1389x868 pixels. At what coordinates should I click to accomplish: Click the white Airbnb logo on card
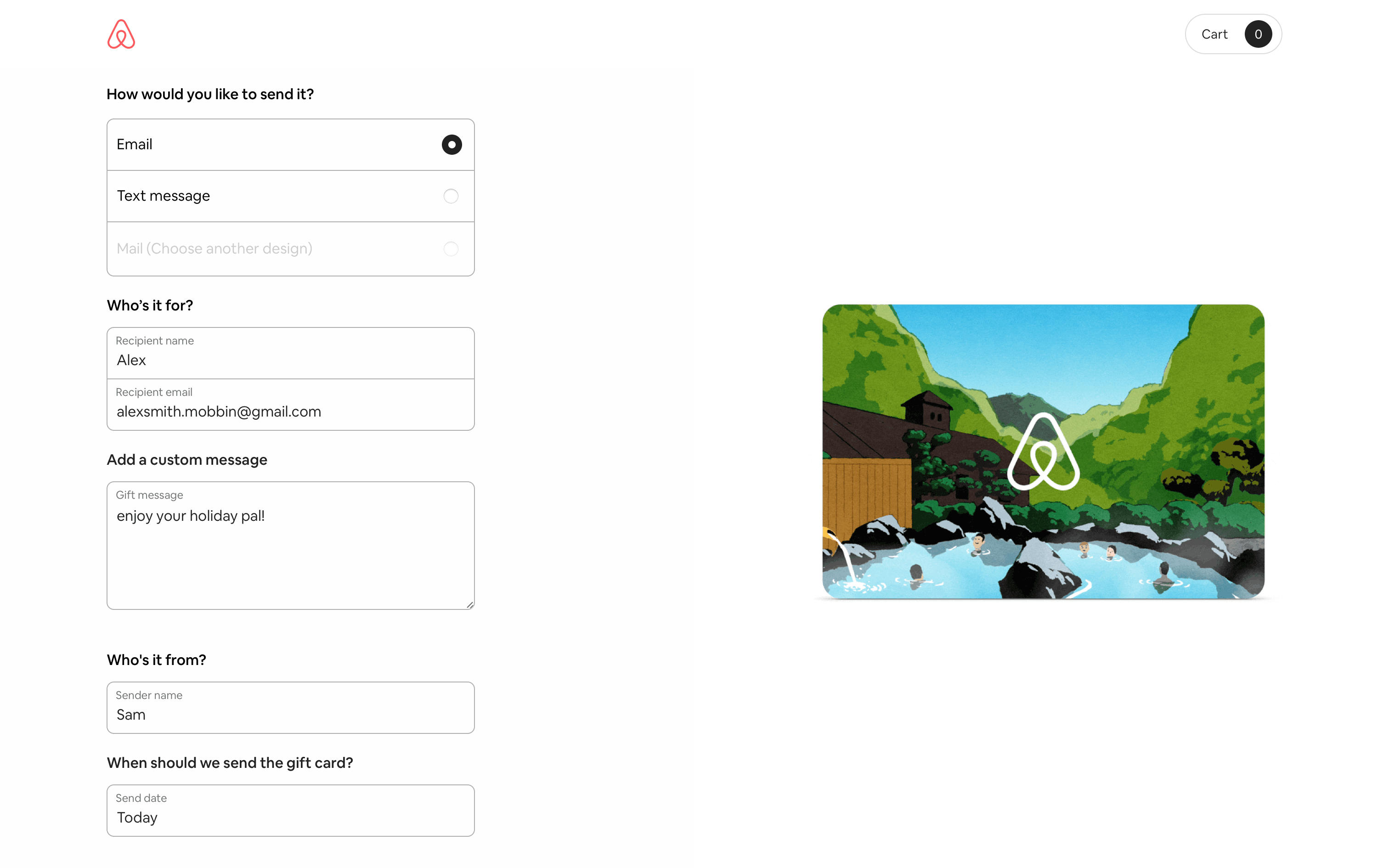[x=1043, y=451]
